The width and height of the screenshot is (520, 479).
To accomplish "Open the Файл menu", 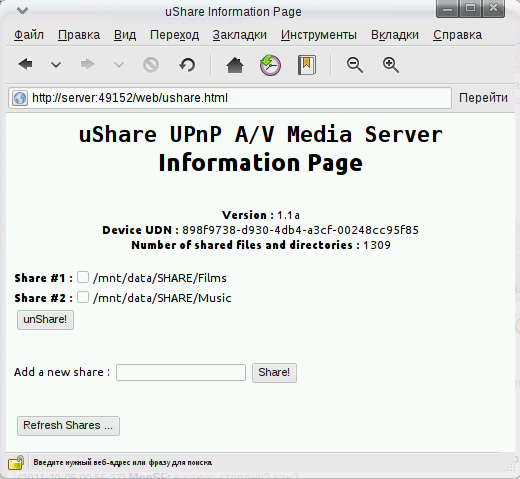I will tap(29, 35).
